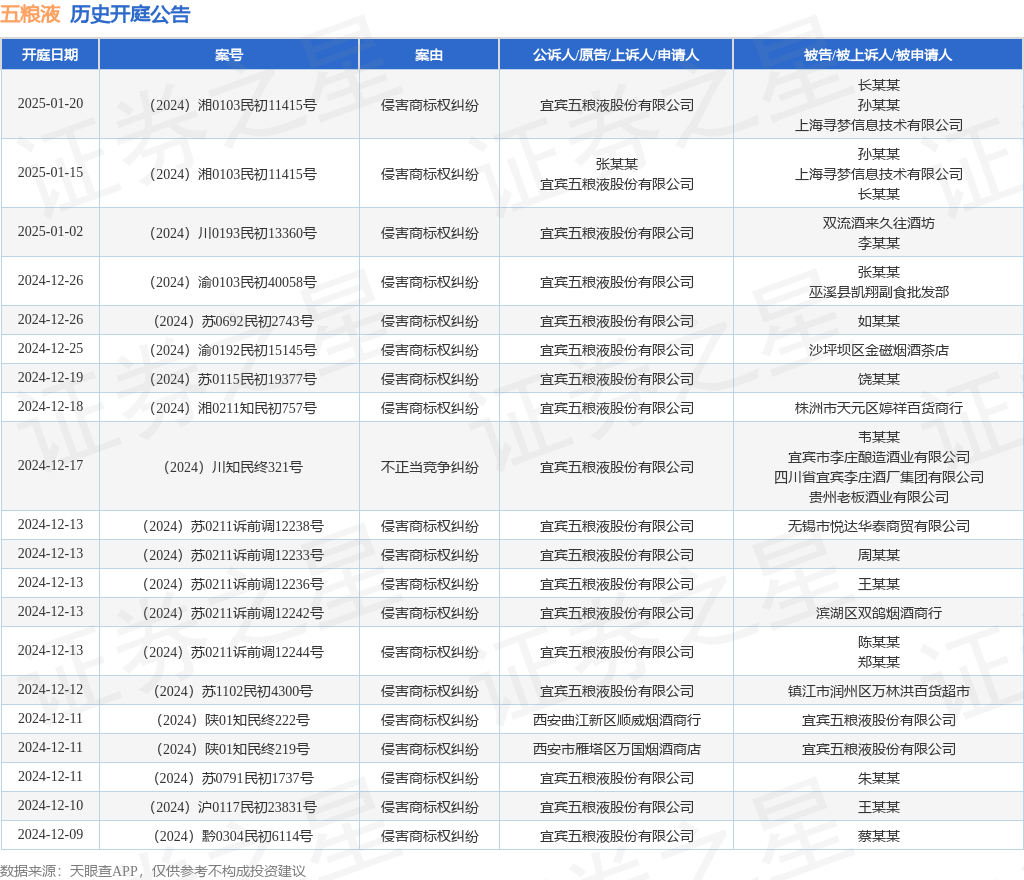Image resolution: width=1024 pixels, height=880 pixels.
Task: Click case number 苏0211诉前调12236号
Action: (x=233, y=584)
